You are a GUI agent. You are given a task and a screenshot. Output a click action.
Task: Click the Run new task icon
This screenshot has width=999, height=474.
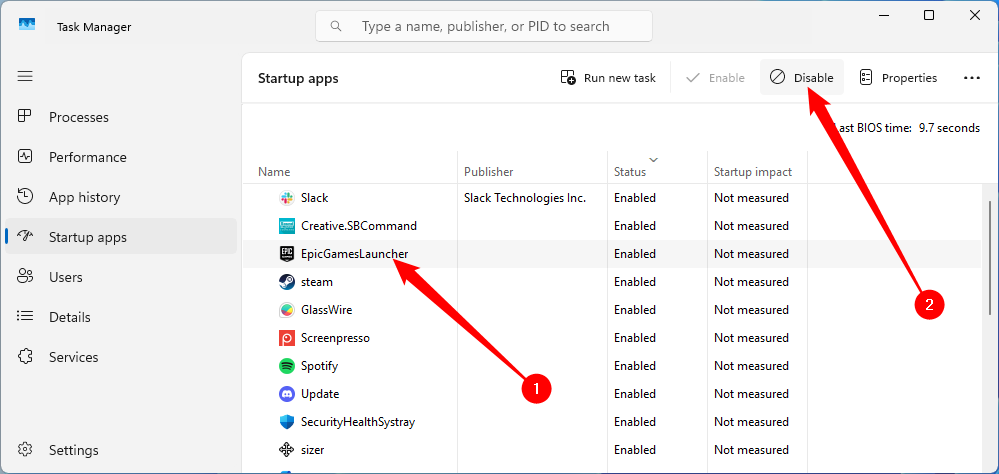click(x=568, y=78)
